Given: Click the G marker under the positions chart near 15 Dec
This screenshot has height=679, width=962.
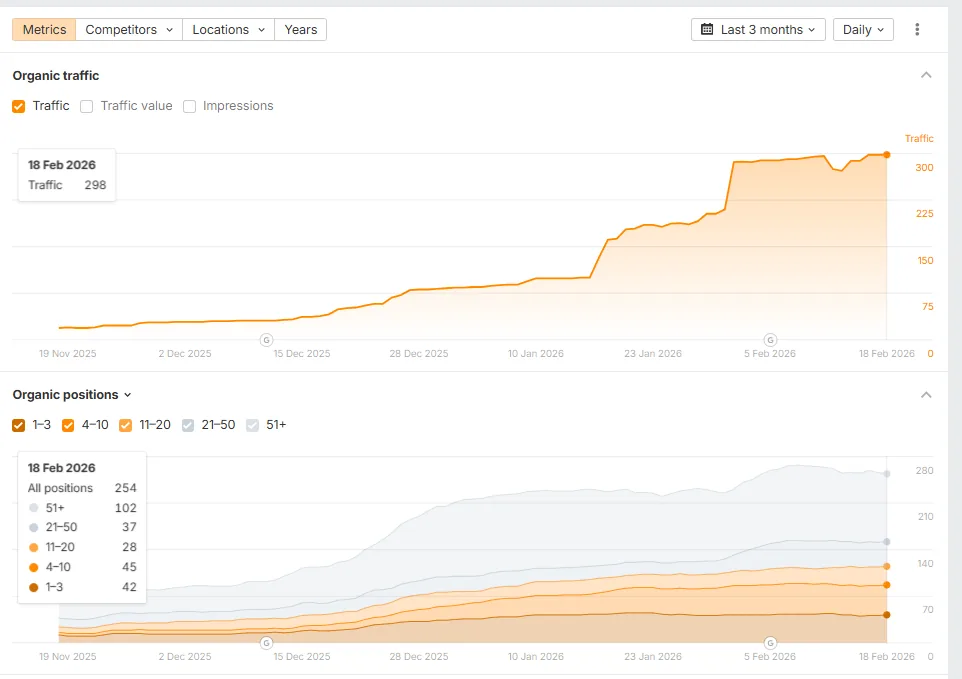Looking at the screenshot, I should point(266,643).
